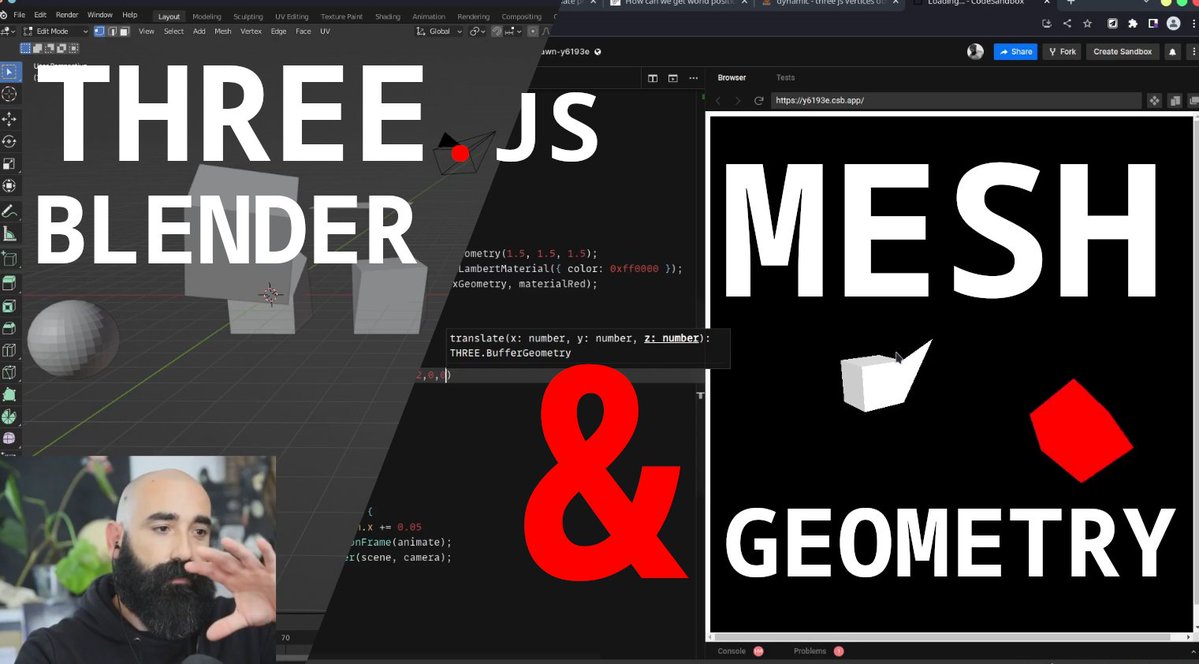
Task: Select the Scale tool in Blender
Action: coord(9,164)
